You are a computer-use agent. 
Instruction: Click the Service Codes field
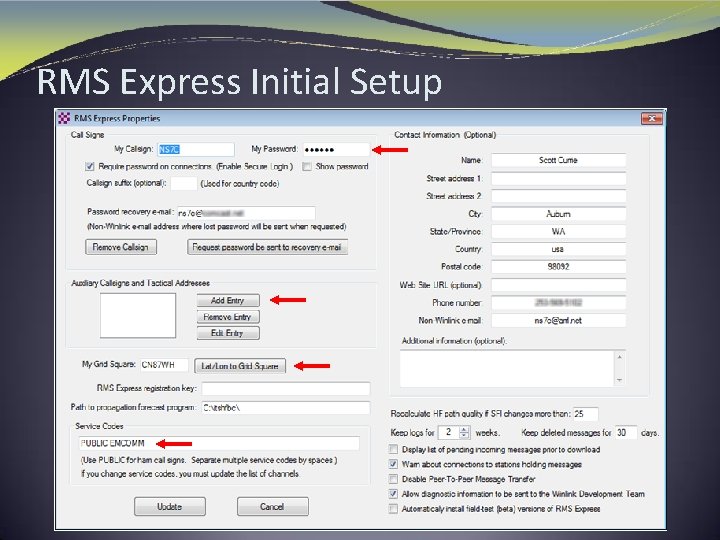(x=219, y=443)
